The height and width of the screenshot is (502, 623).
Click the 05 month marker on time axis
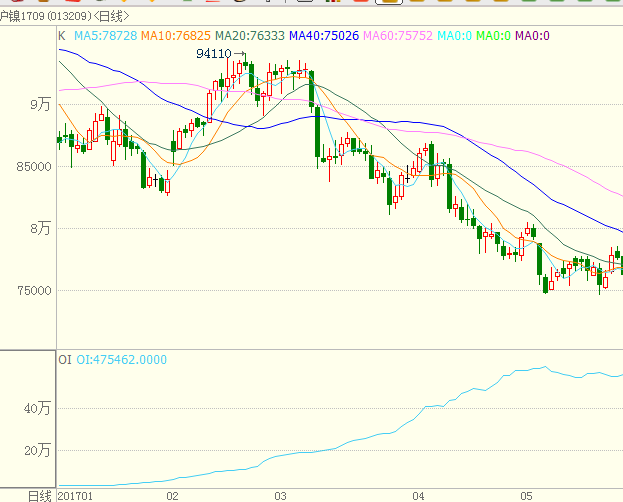(526, 495)
